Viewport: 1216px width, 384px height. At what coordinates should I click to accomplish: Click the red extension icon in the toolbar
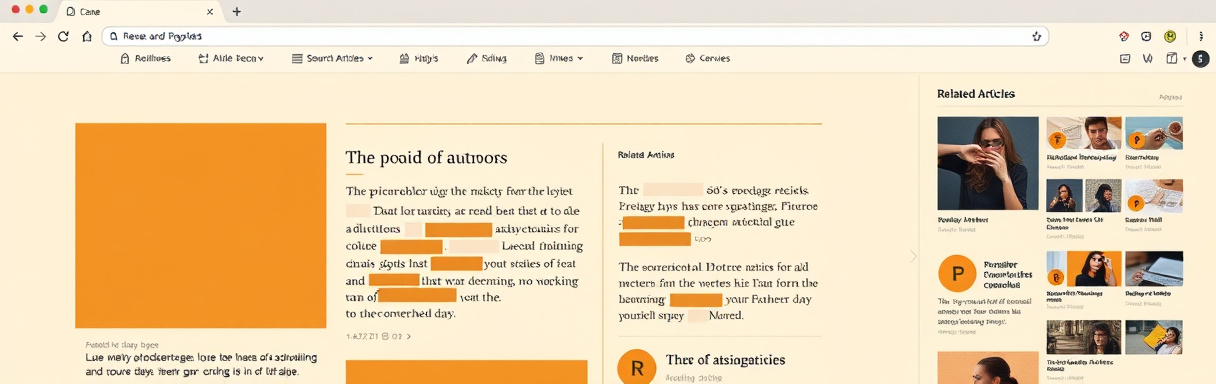point(1124,36)
